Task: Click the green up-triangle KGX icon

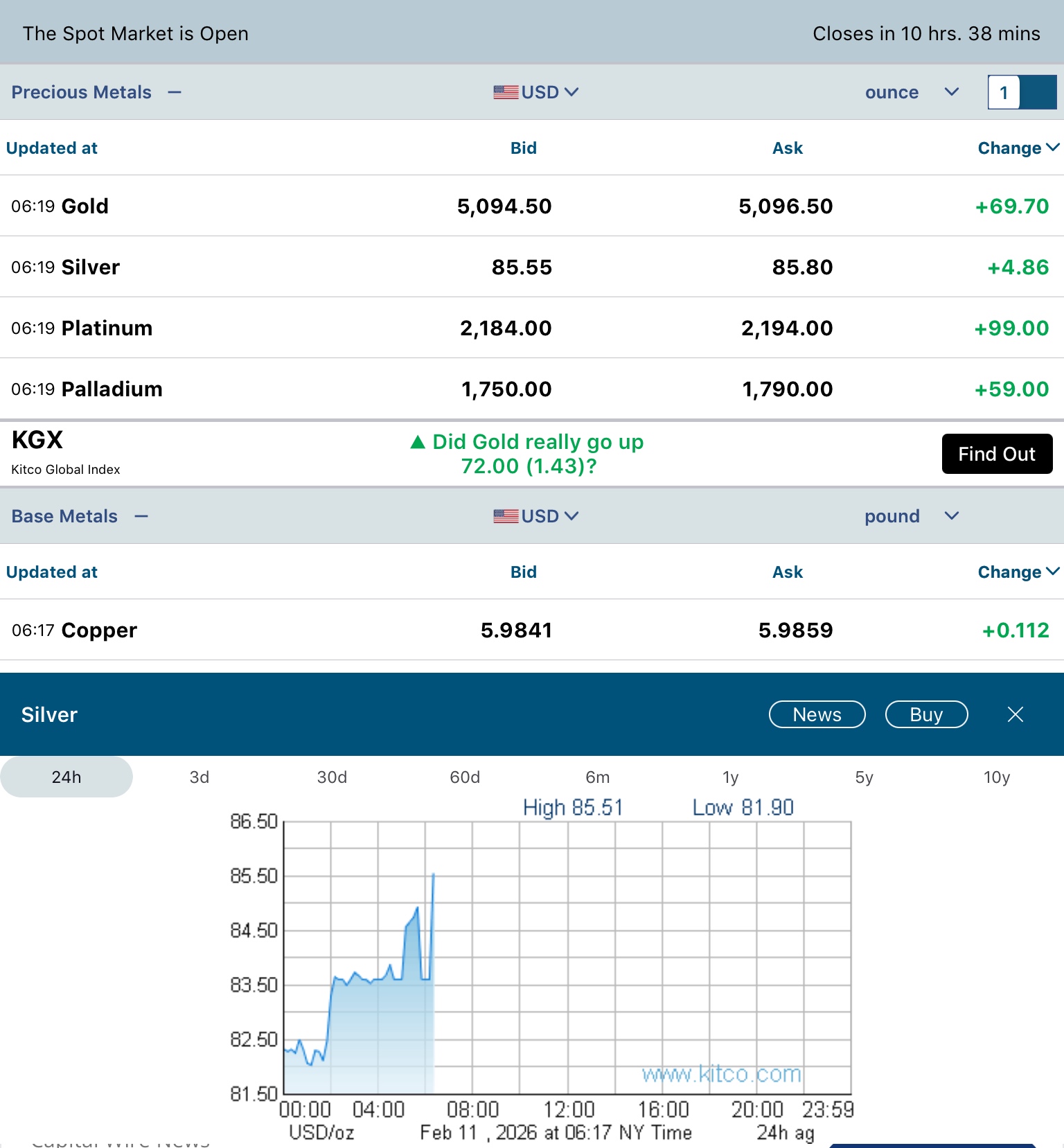Action: [x=418, y=442]
